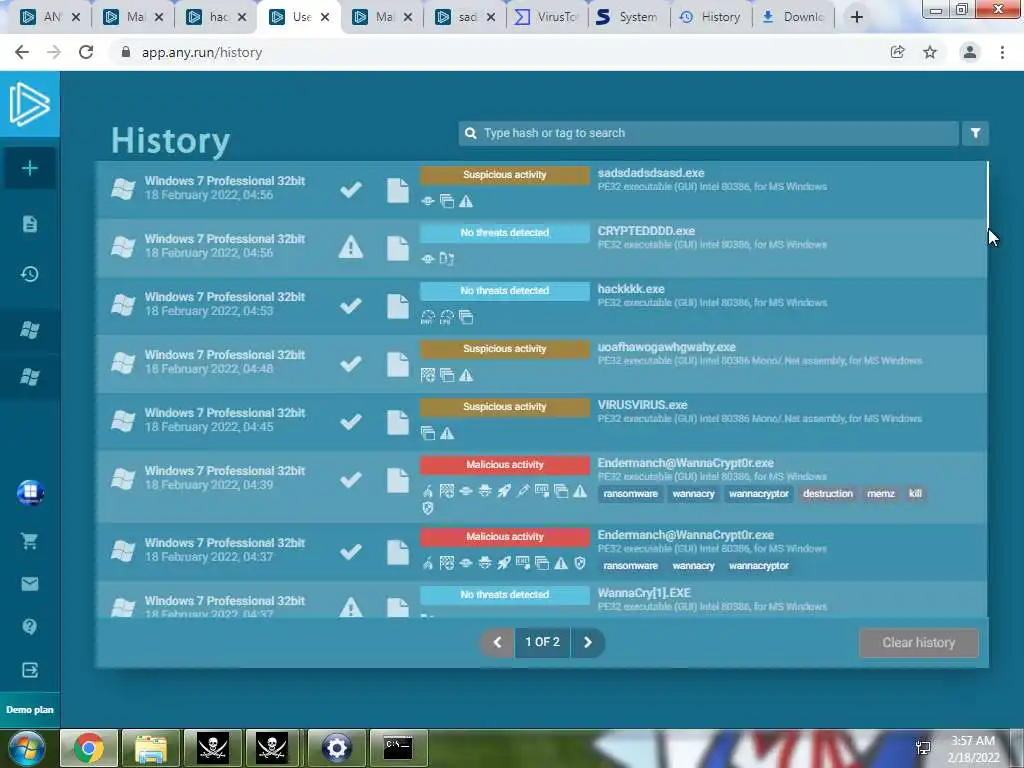The width and height of the screenshot is (1024, 768).
Task: Click the first pirate flag taskbar item
Action: 213,748
